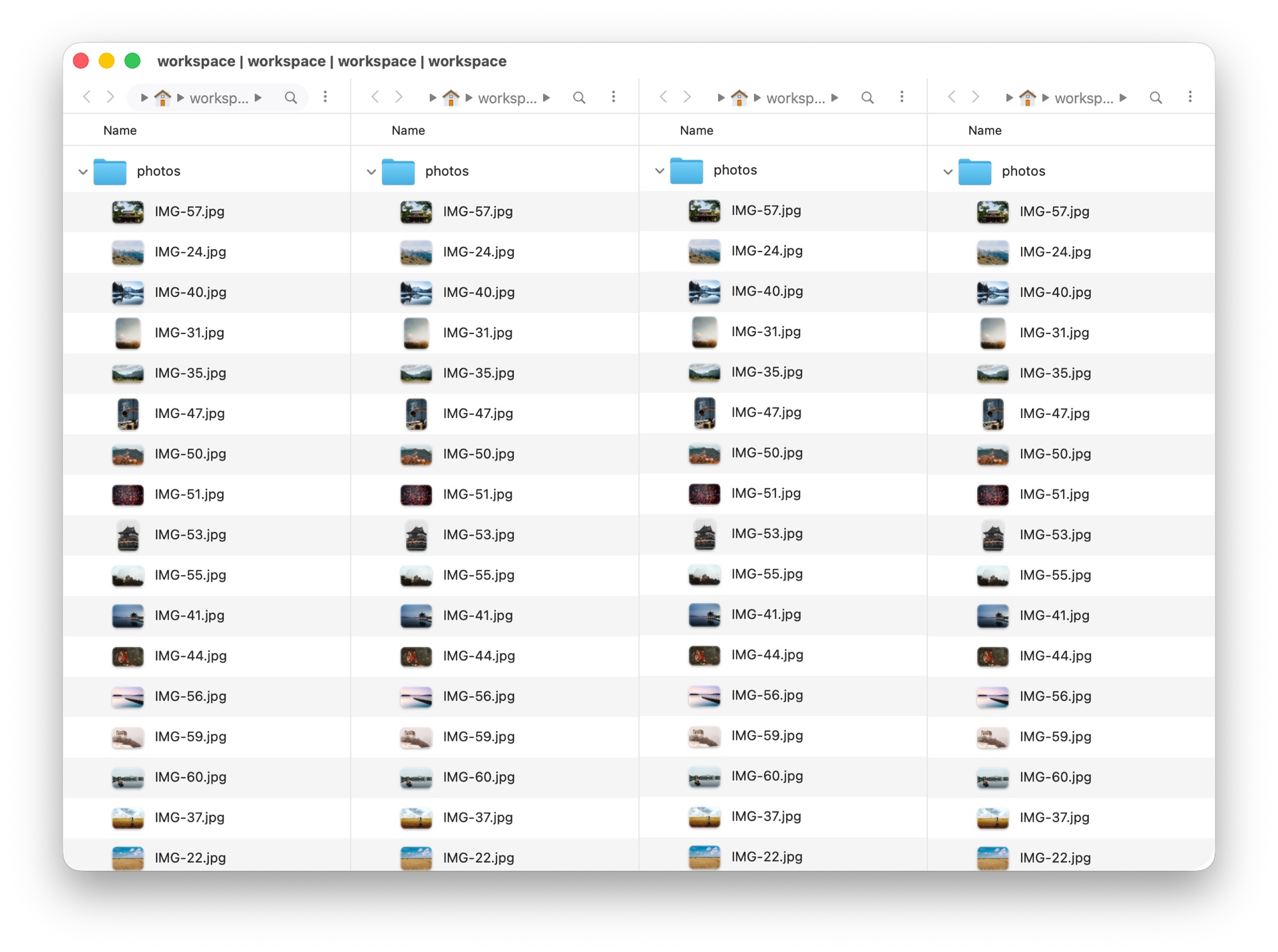Viewport: 1278px width, 952px height.
Task: Collapse the photos folder in the first pane
Action: pos(83,171)
